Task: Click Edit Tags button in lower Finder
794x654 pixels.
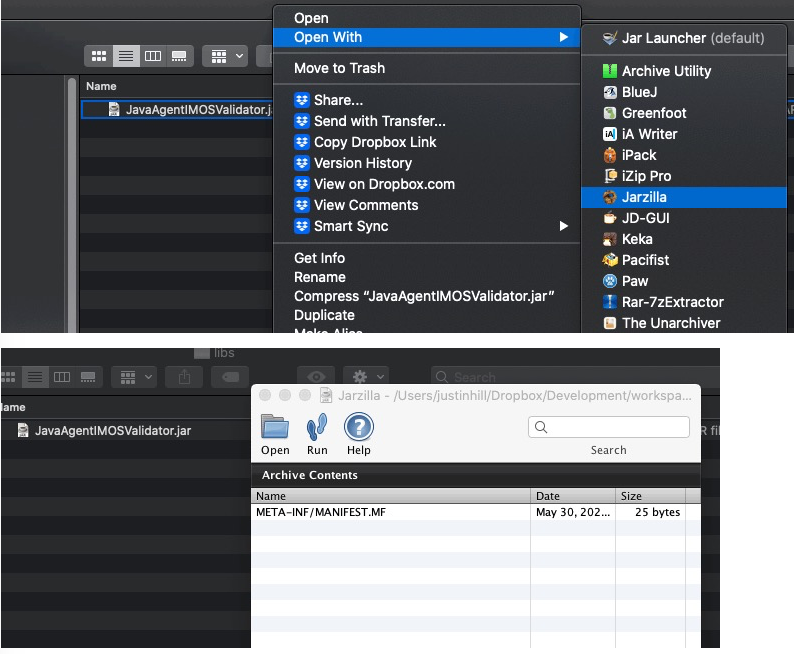Action: pyautogui.click(x=230, y=377)
